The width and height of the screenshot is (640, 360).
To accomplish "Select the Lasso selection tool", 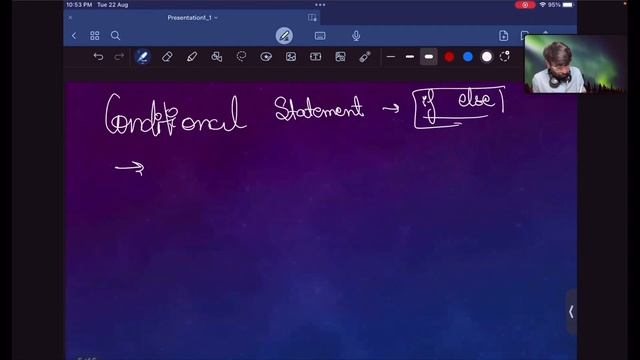I will point(242,56).
